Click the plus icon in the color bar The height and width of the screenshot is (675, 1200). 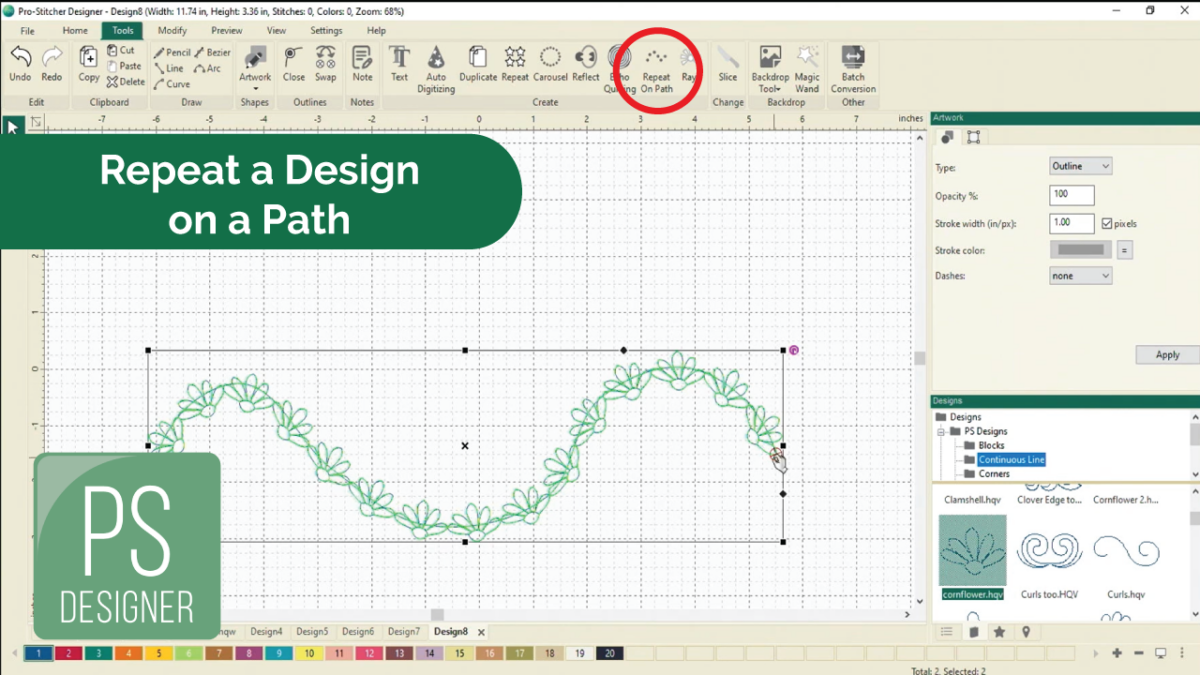click(1117, 653)
